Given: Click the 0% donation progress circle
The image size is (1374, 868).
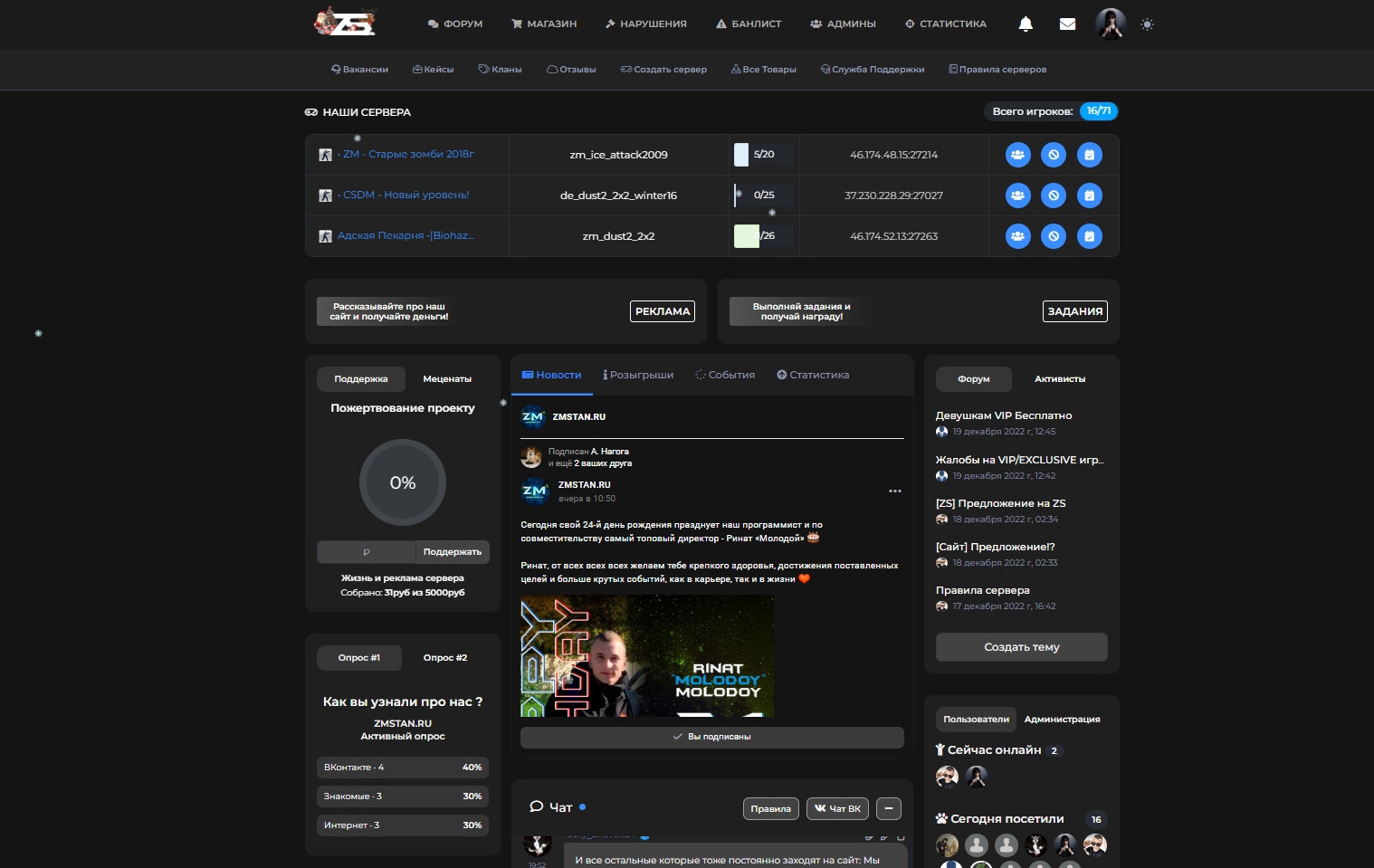Looking at the screenshot, I should 403,482.
